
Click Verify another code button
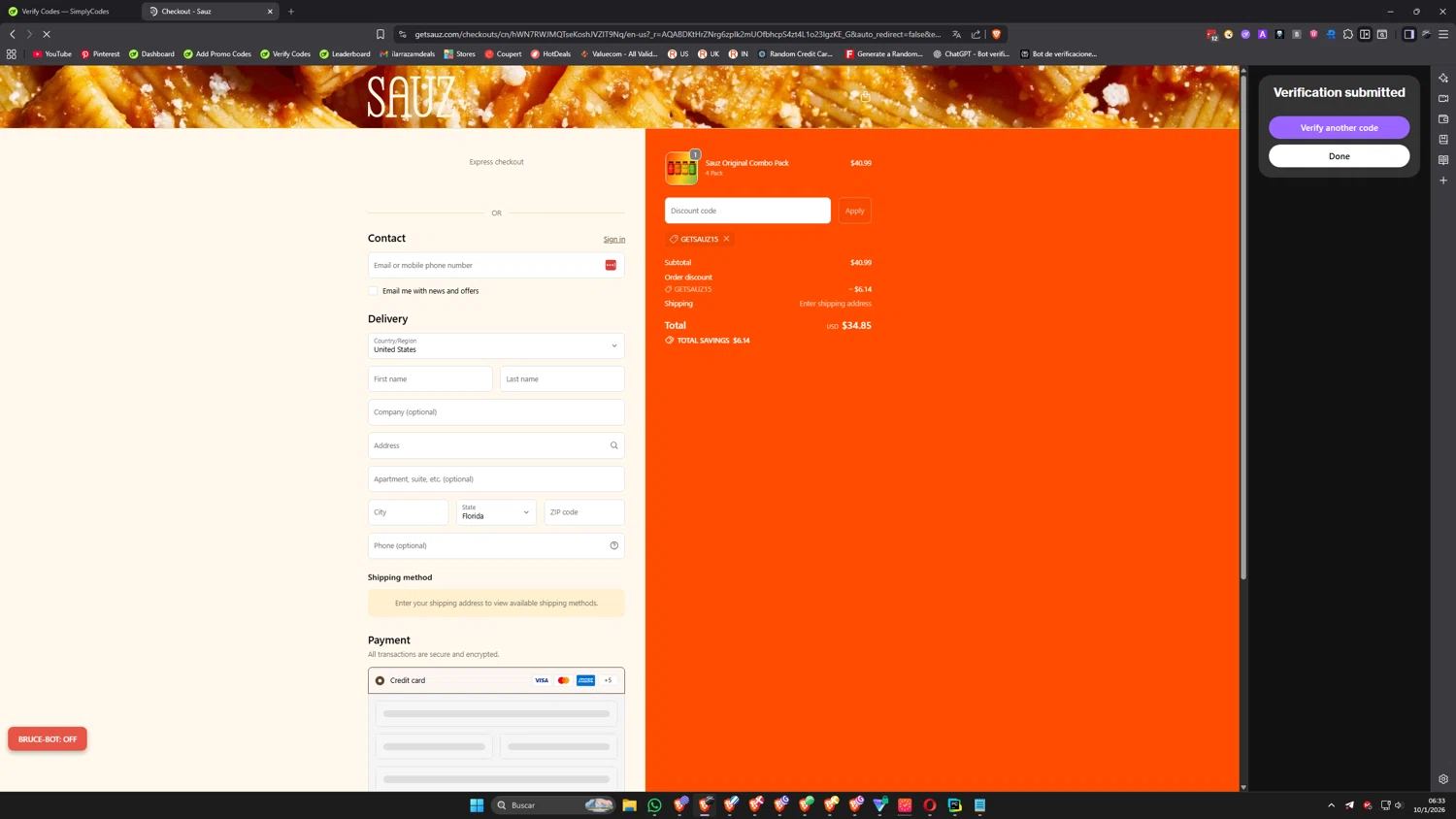pyautogui.click(x=1339, y=128)
